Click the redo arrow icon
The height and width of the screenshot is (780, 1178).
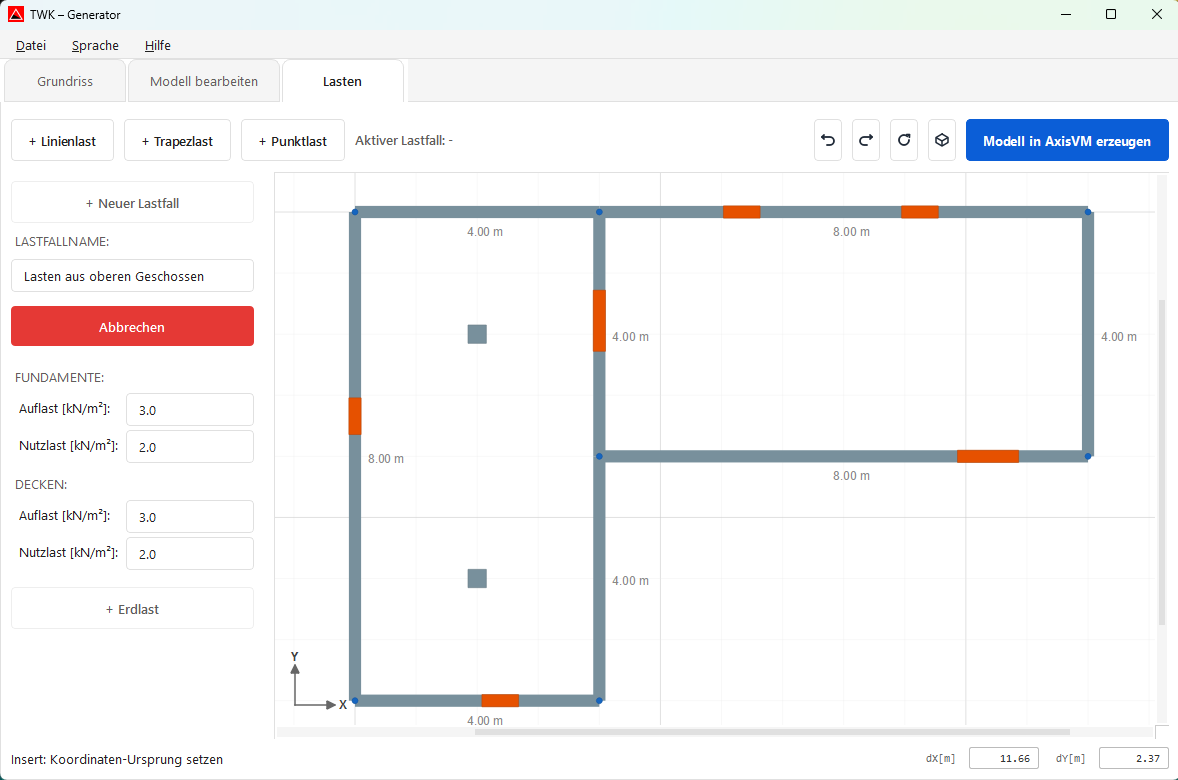tap(866, 141)
